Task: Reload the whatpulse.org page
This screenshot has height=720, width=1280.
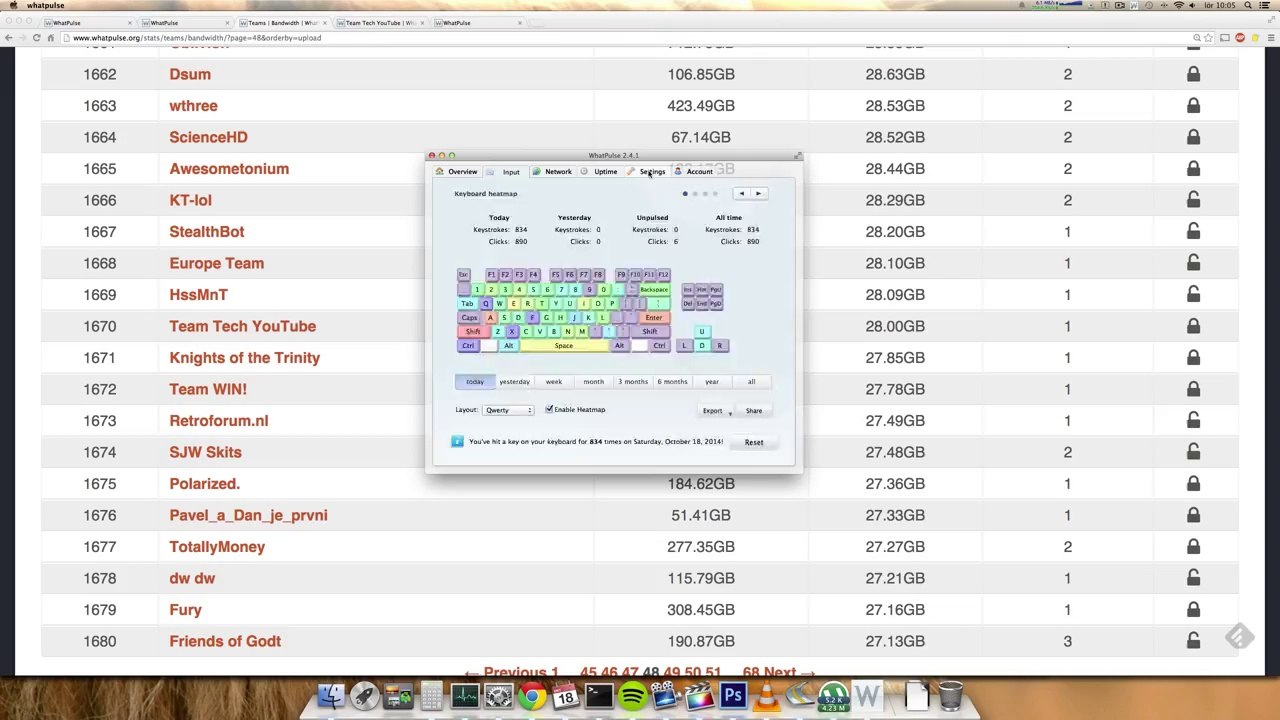Action: pyautogui.click(x=36, y=38)
